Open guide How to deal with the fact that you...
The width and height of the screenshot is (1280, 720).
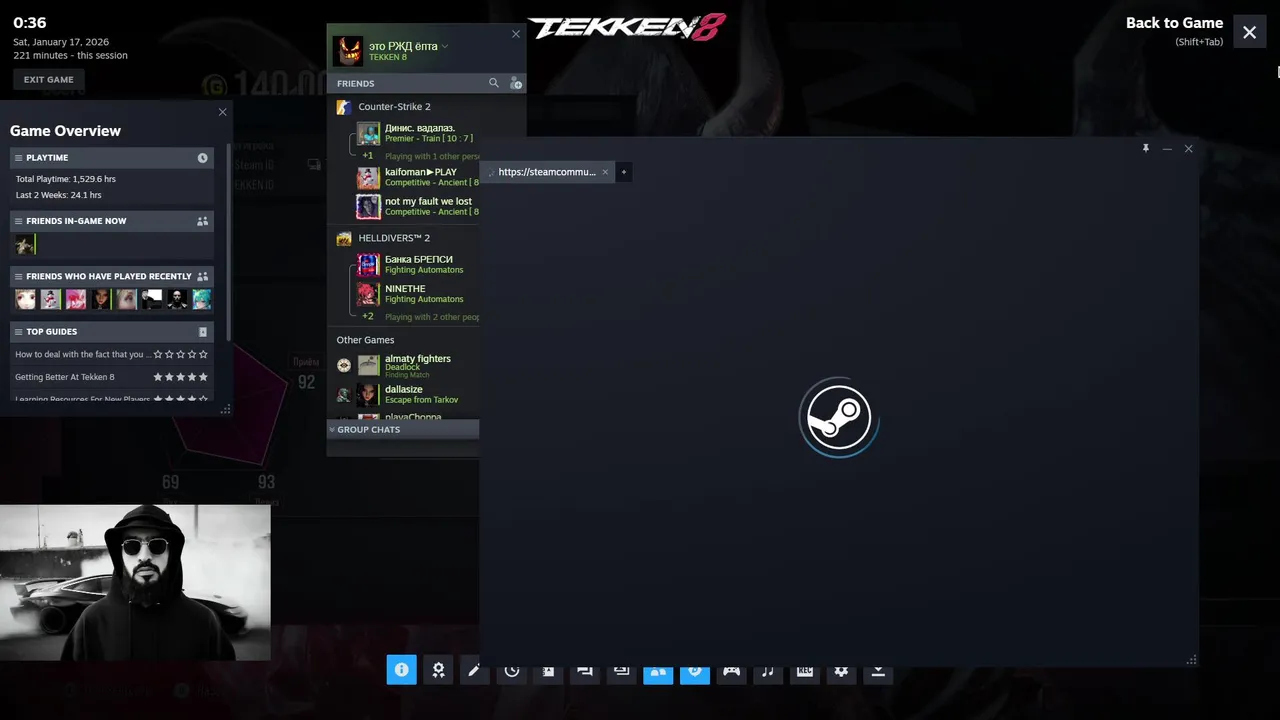[83, 354]
